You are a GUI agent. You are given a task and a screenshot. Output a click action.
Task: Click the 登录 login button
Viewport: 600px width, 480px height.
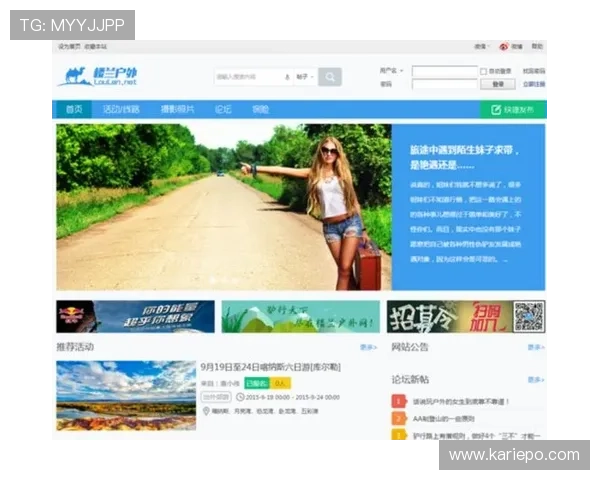point(497,84)
